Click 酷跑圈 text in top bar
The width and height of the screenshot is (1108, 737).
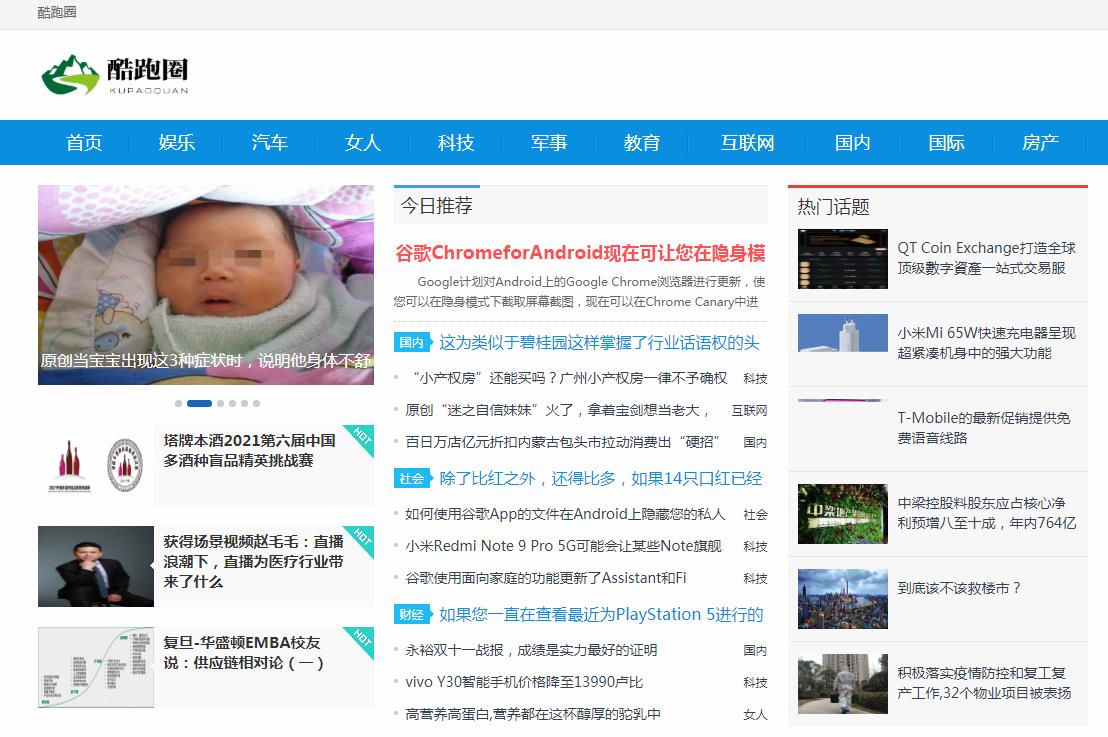coord(57,13)
